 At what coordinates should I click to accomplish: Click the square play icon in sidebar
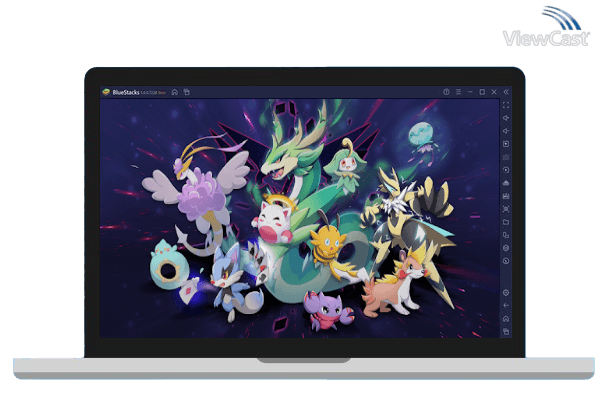pyautogui.click(x=506, y=144)
